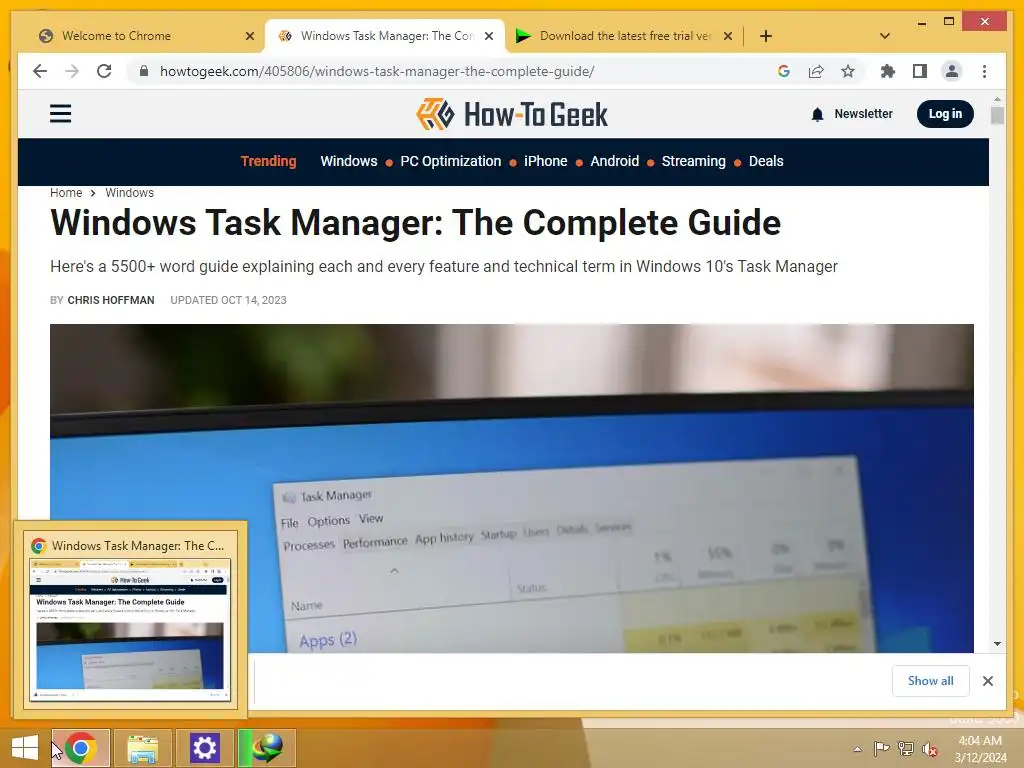
Task: Click the Home breadcrumb link
Action: [66, 193]
